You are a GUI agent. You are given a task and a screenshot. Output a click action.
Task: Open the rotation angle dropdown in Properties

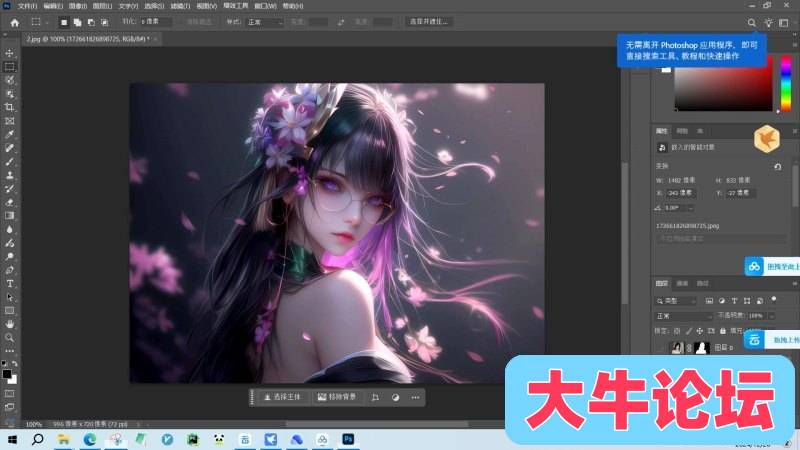(691, 208)
